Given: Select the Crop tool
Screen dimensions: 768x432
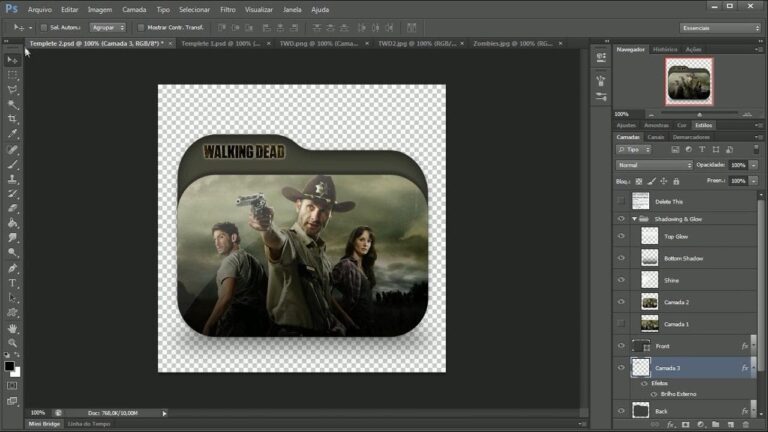Looking at the screenshot, I should pyautogui.click(x=12, y=119).
